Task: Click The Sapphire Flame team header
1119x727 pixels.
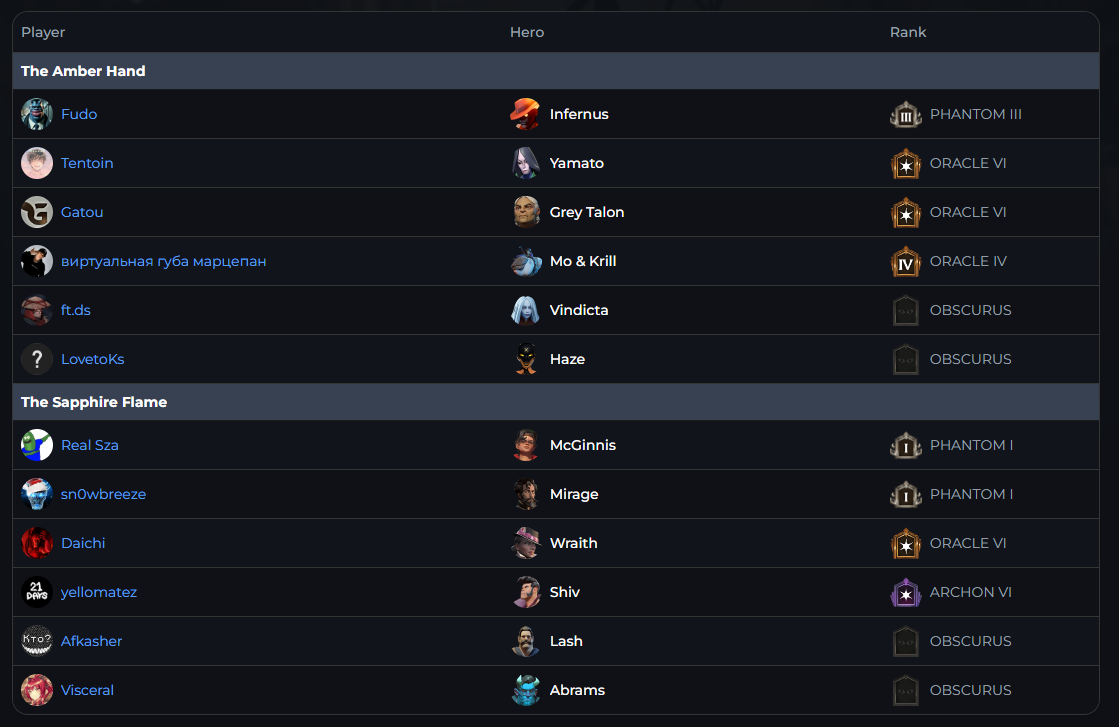Action: click(x=94, y=402)
